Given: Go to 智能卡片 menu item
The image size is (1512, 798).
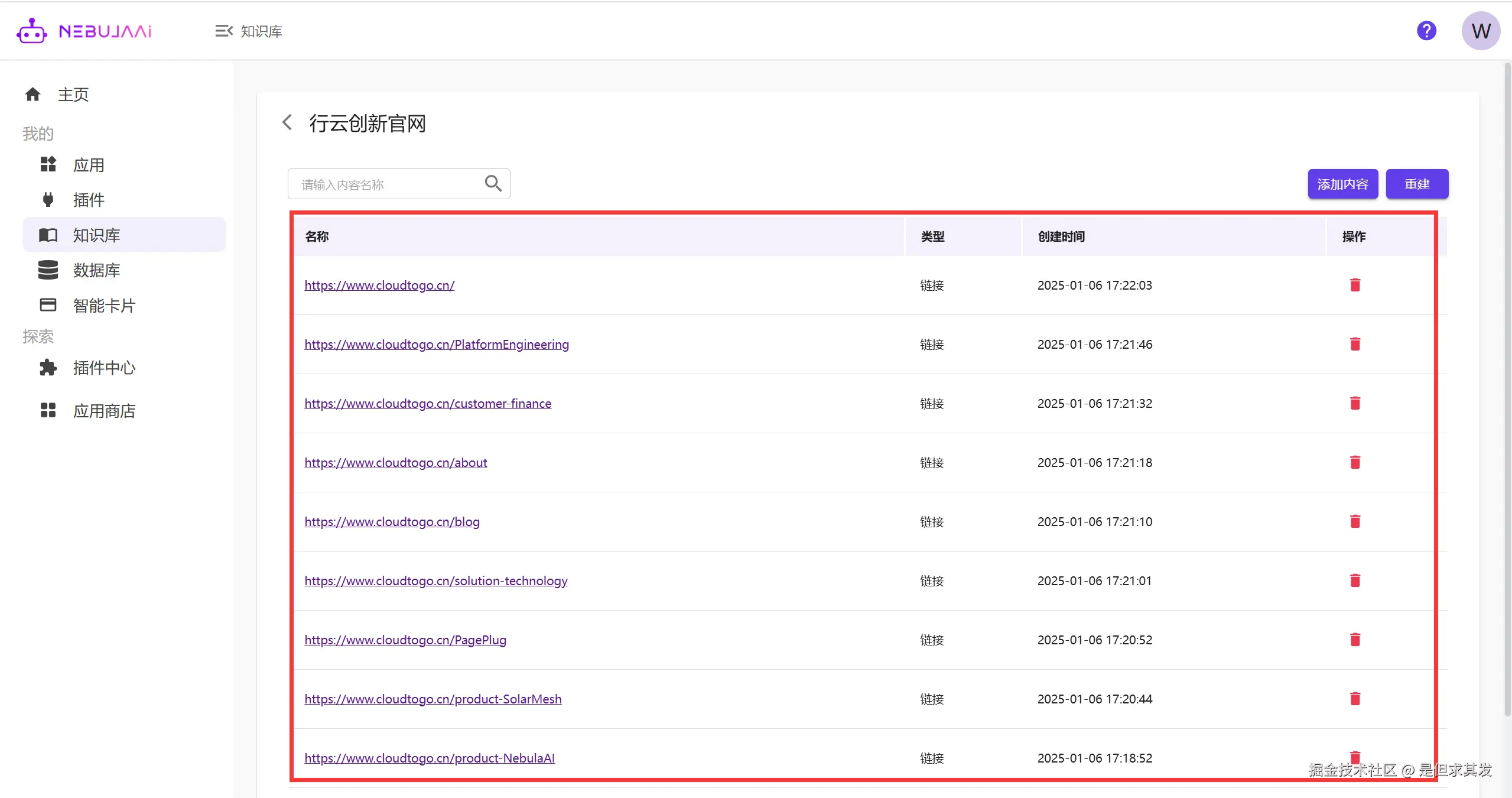Looking at the screenshot, I should tap(104, 306).
